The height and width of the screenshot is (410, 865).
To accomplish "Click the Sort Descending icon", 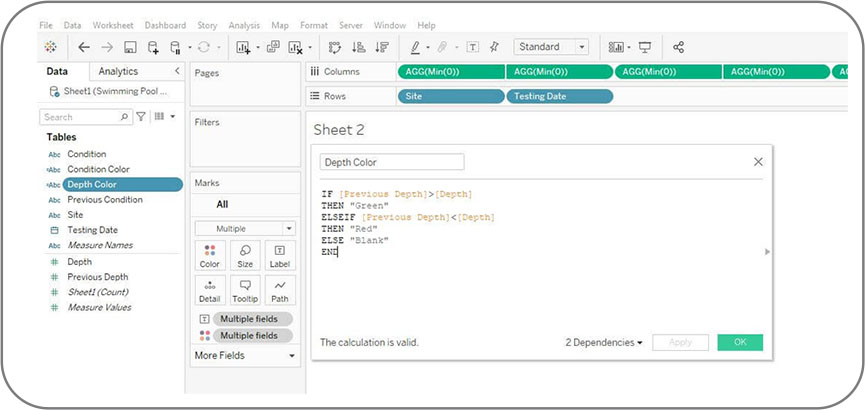I will 382,47.
